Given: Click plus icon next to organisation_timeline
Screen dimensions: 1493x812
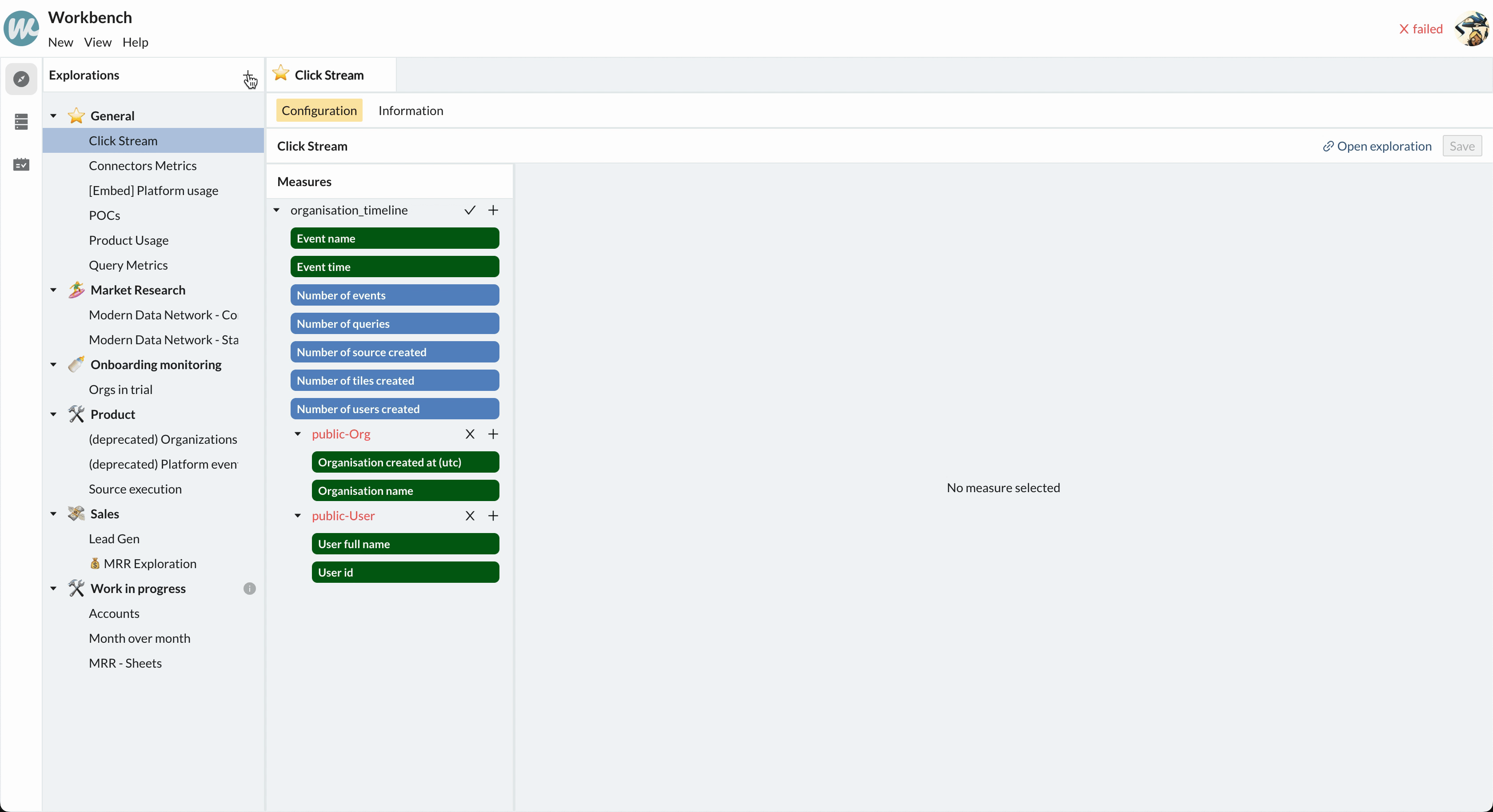Looking at the screenshot, I should pos(493,211).
